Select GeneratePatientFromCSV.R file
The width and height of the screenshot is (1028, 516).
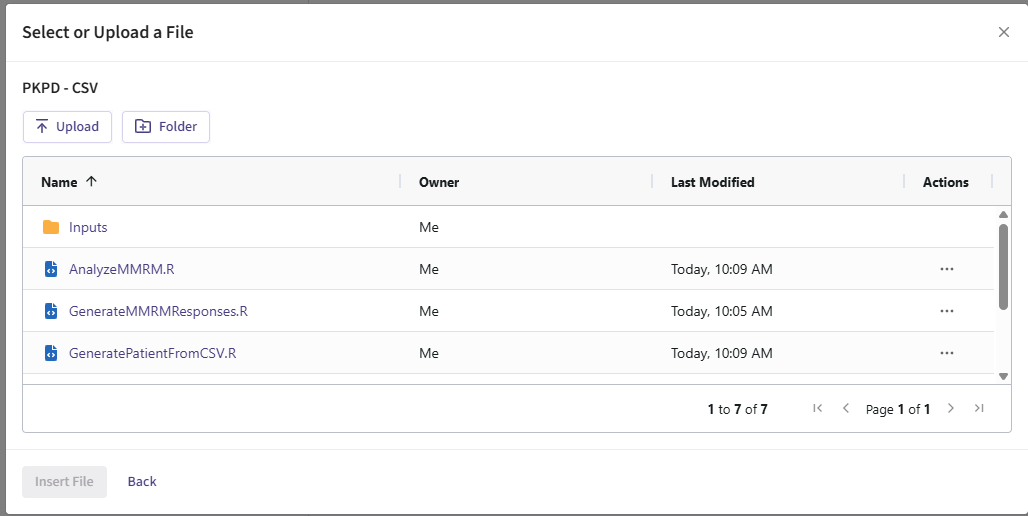click(x=152, y=353)
